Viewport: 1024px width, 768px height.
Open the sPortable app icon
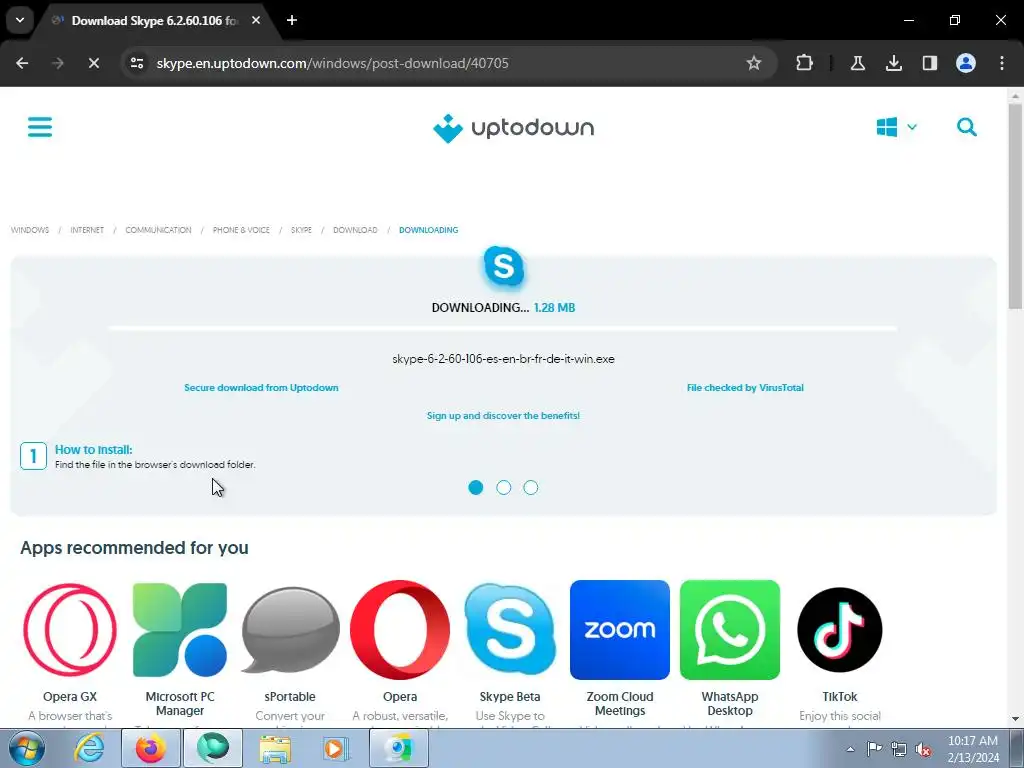(290, 630)
